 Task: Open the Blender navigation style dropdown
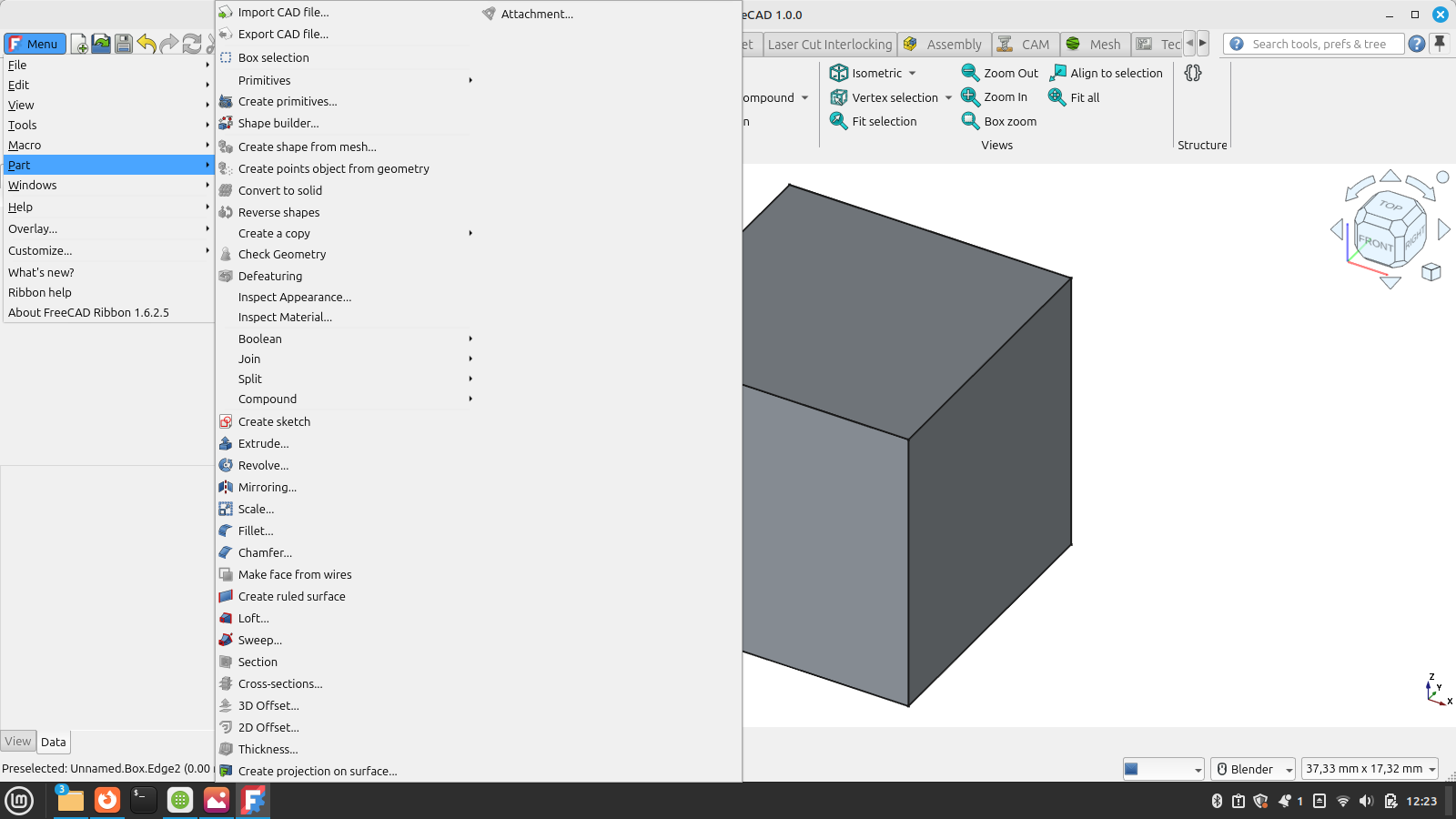pyautogui.click(x=1253, y=769)
